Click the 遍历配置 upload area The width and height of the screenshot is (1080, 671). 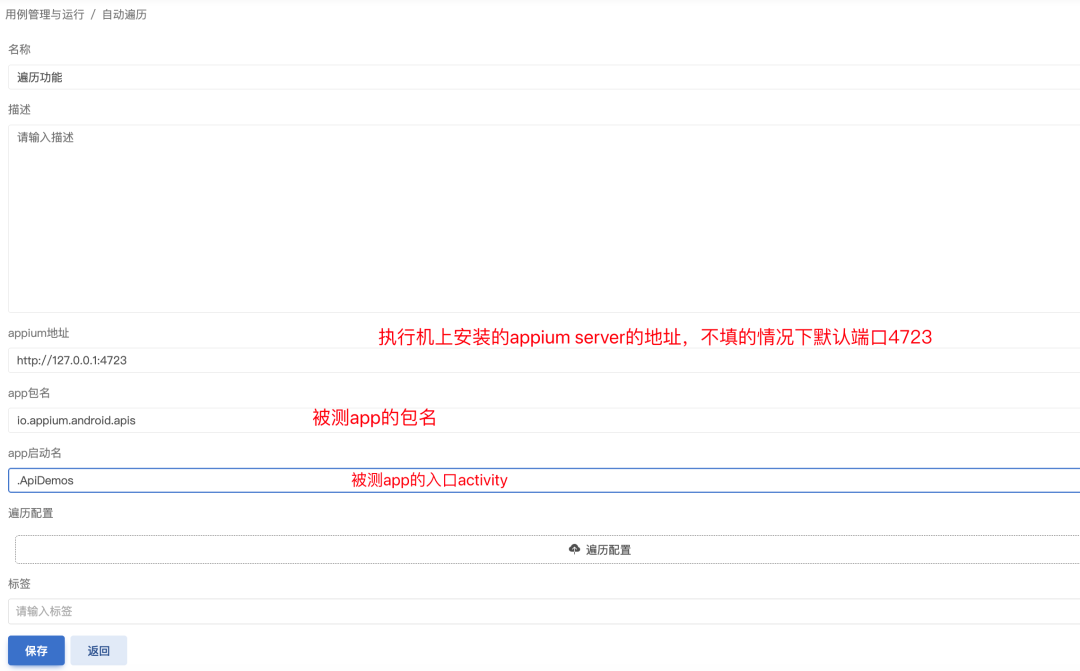point(548,550)
